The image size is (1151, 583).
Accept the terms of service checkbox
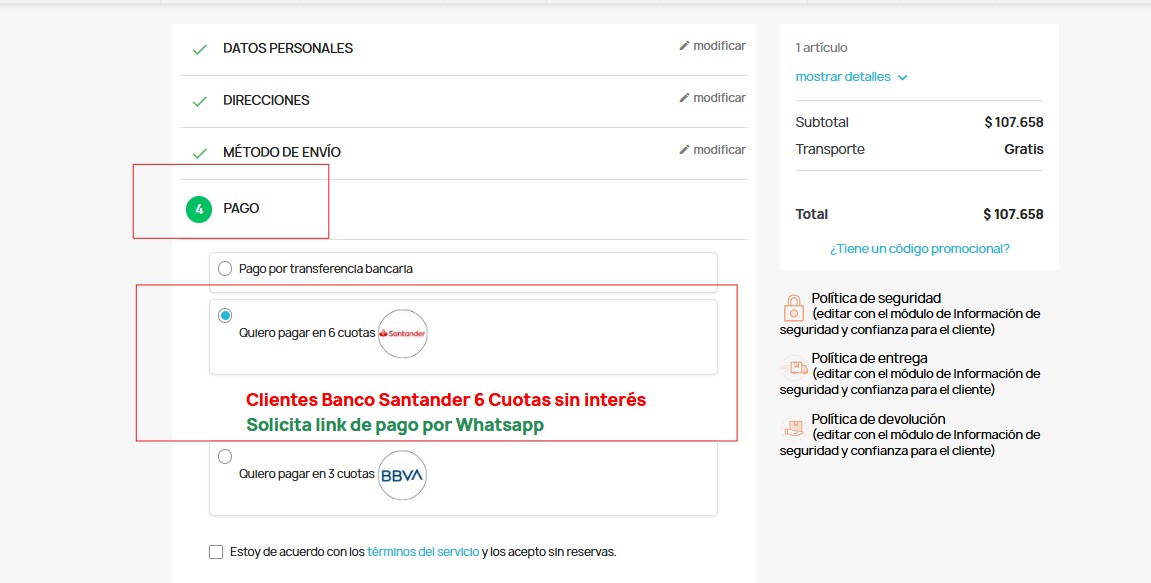point(216,552)
